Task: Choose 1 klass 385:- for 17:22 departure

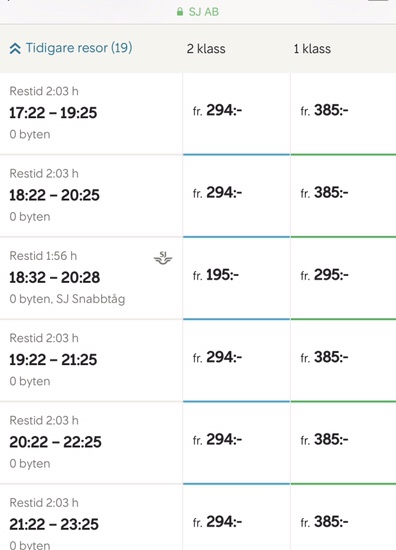Action: (343, 113)
